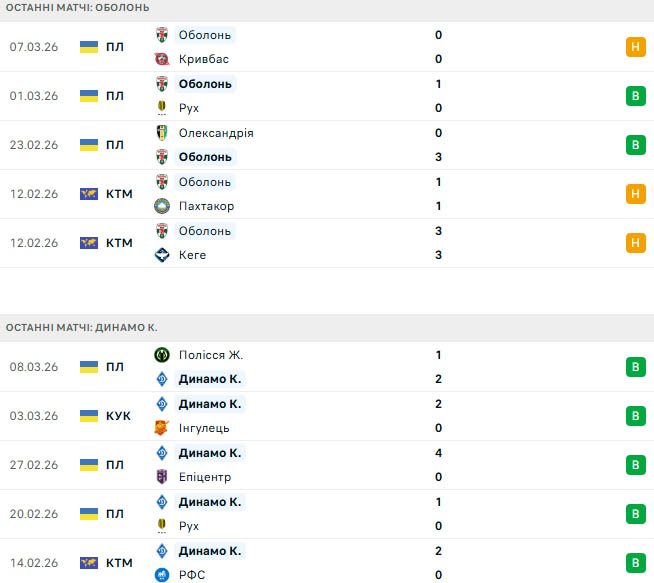Click the Rukh crest in 01.03.26 match
Screen dimensions: 654x583
[162, 108]
